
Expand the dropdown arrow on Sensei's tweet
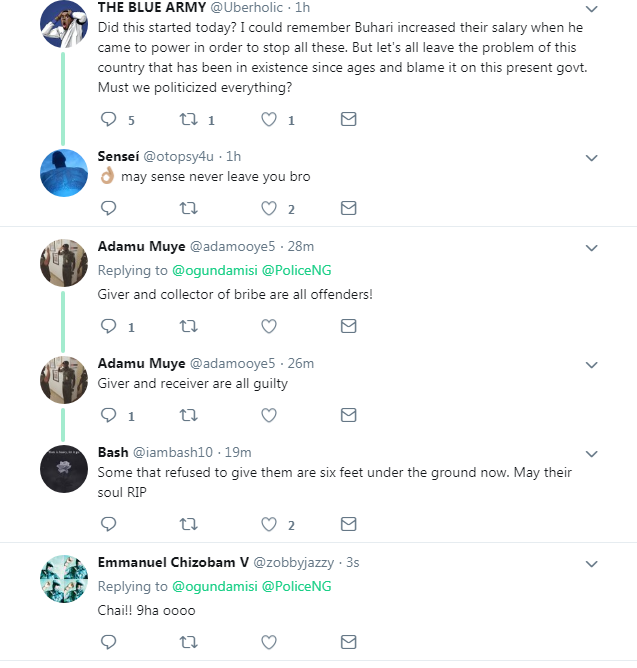click(591, 157)
